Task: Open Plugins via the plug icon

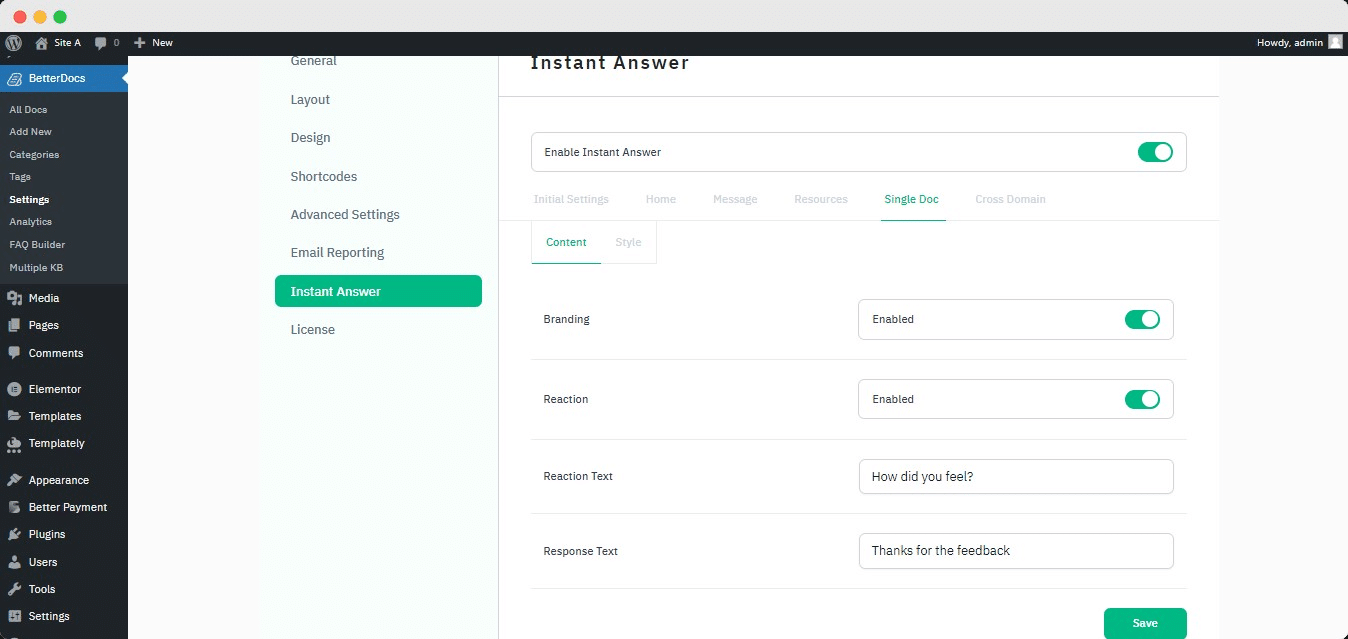Action: tap(17, 534)
